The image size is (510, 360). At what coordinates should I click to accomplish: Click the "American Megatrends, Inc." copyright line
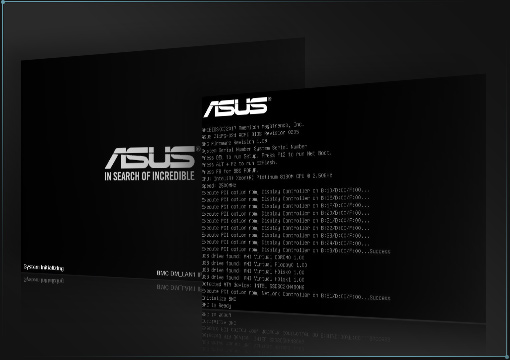(253, 127)
